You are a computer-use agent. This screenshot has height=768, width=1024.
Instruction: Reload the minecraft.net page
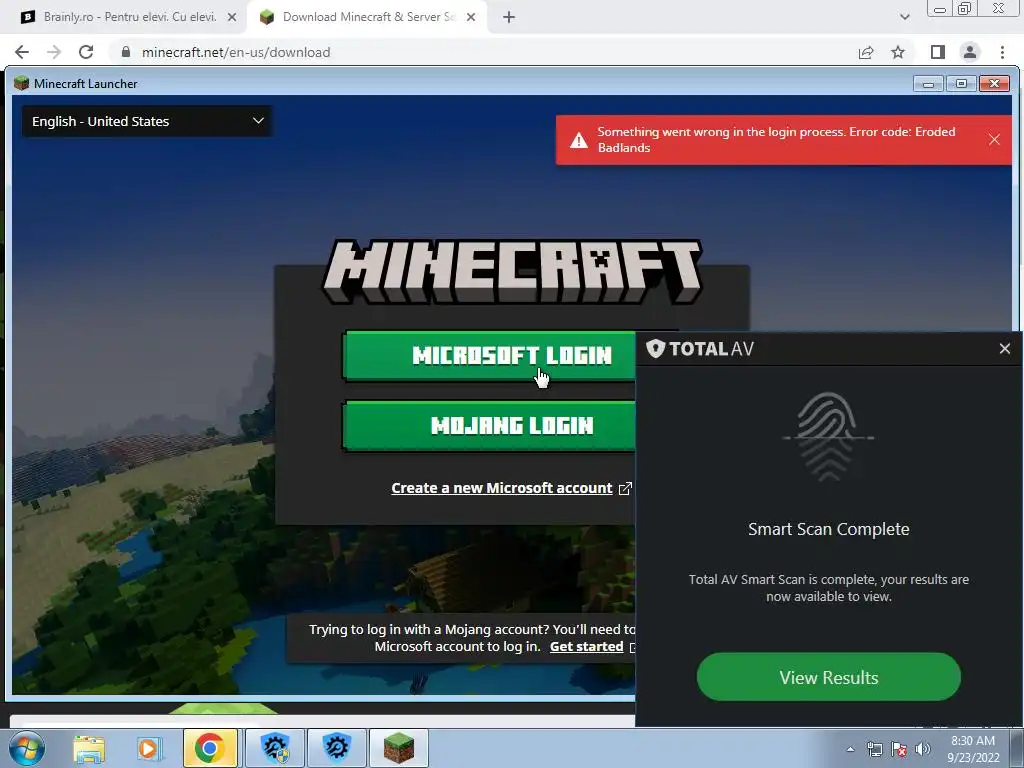[x=86, y=52]
